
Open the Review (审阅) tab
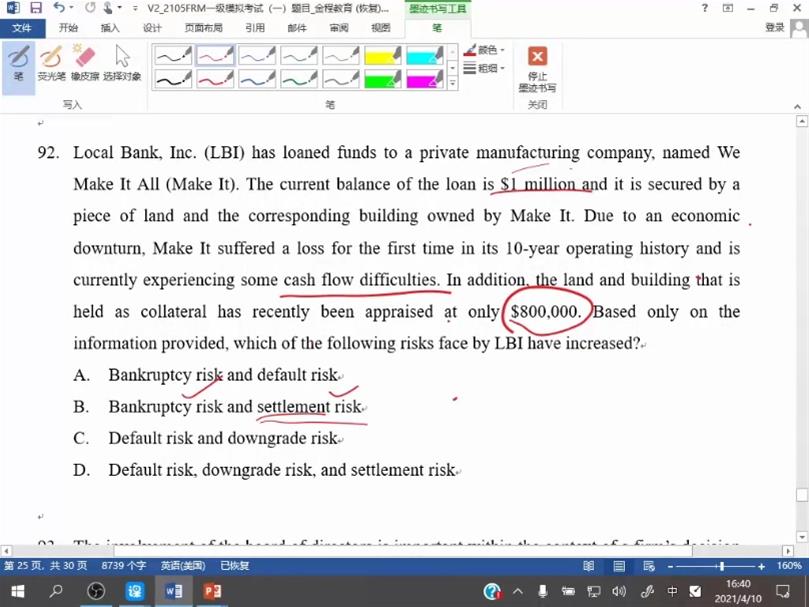click(338, 28)
